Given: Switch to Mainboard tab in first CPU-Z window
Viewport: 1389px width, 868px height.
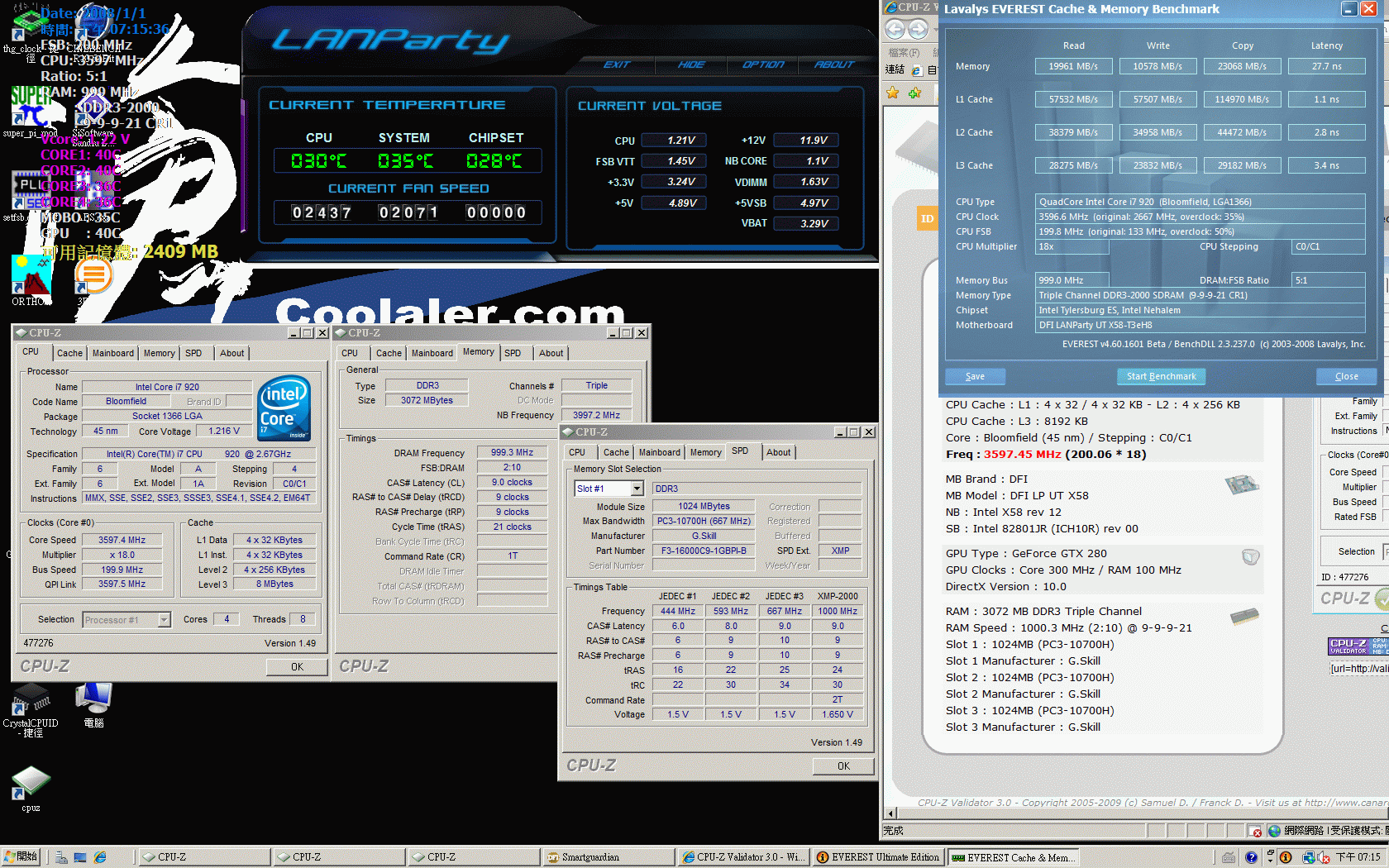Looking at the screenshot, I should (113, 353).
